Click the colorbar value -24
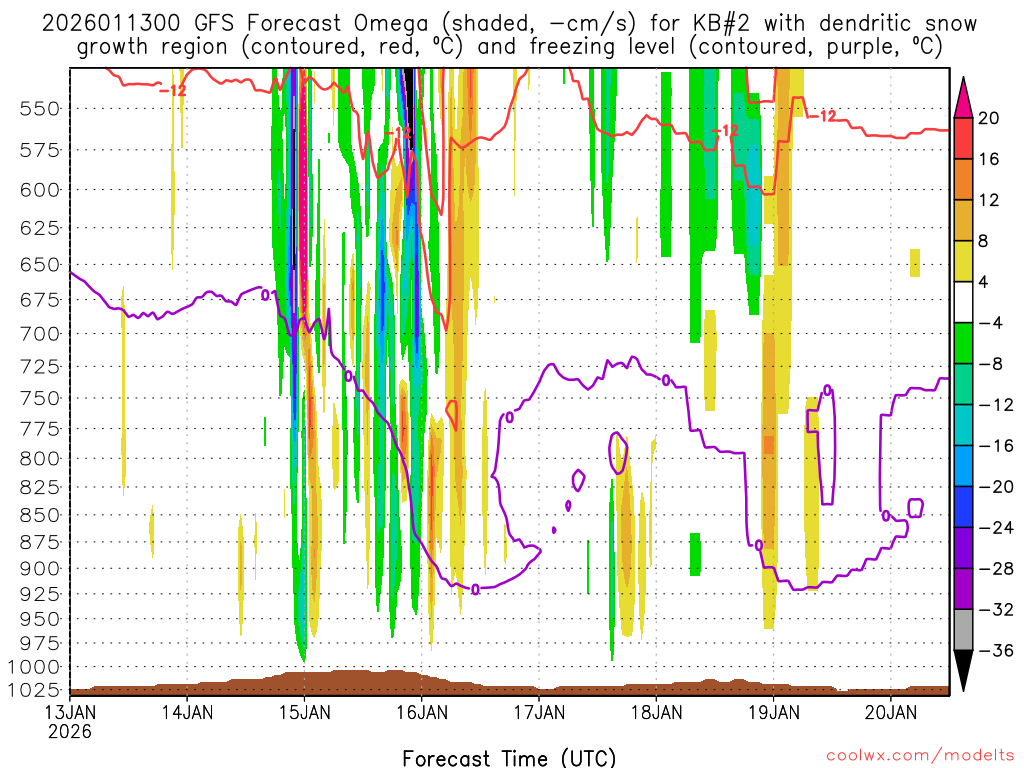This screenshot has width=1024, height=768. pos(996,528)
